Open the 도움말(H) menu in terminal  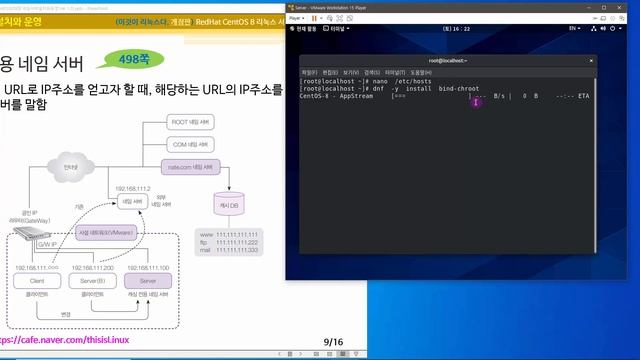421,73
